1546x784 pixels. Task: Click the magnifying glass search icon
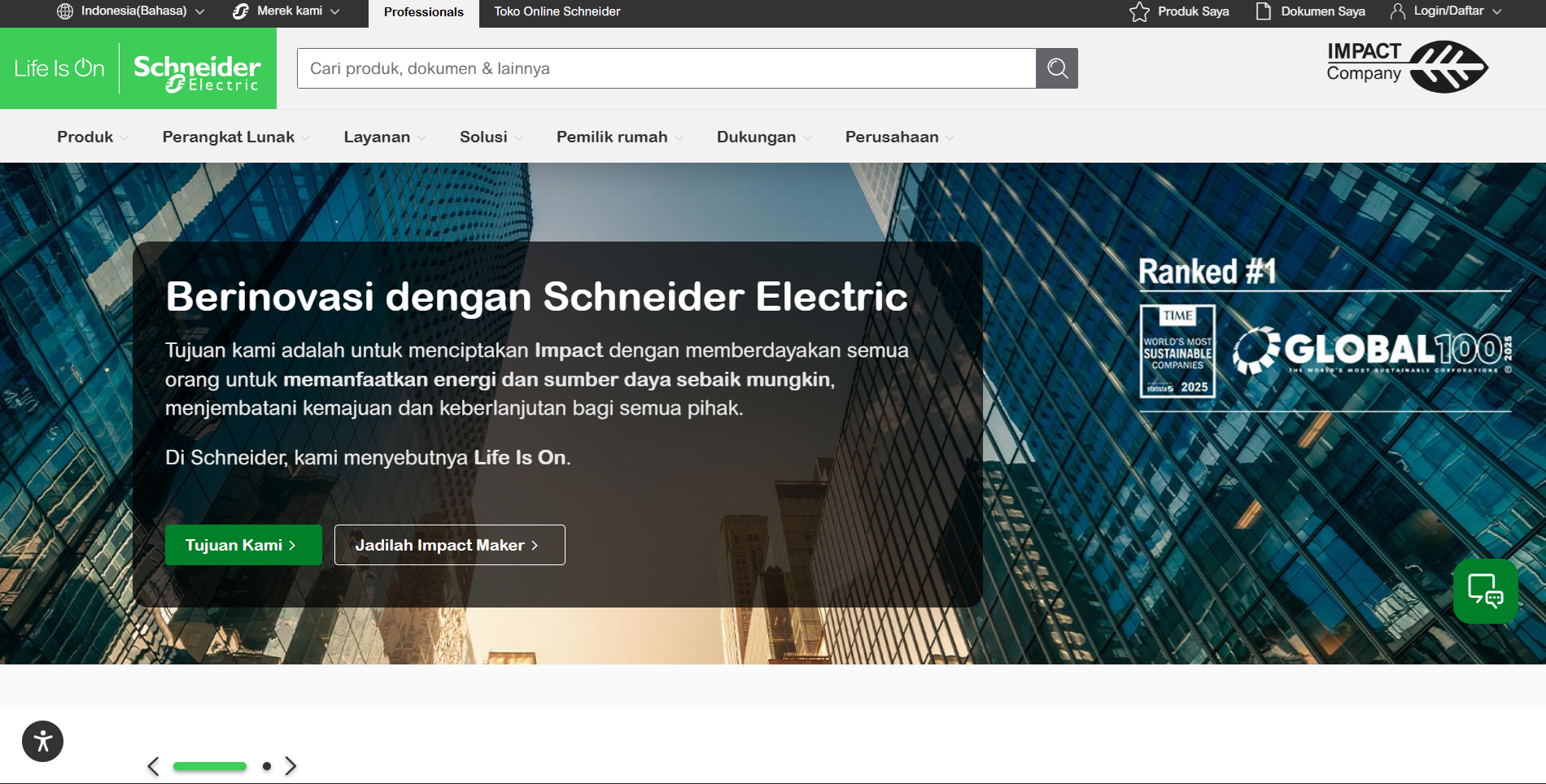coord(1056,68)
